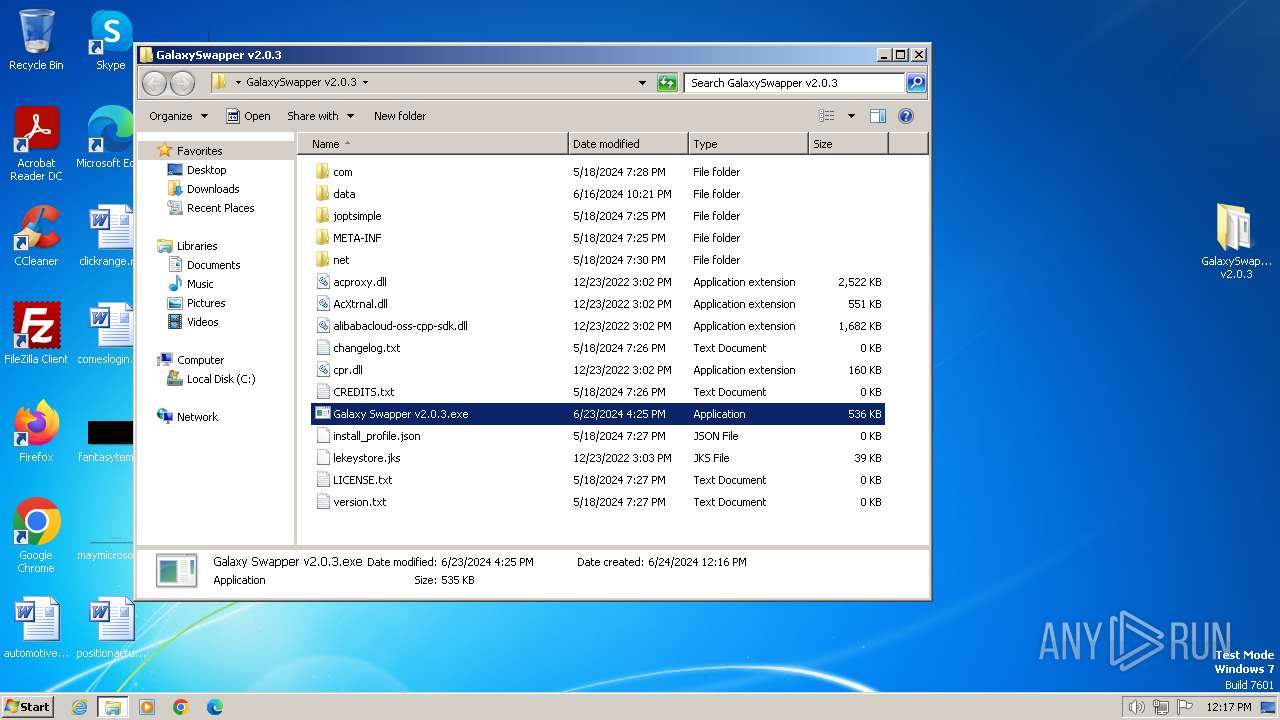Sort by Size column header

click(848, 144)
